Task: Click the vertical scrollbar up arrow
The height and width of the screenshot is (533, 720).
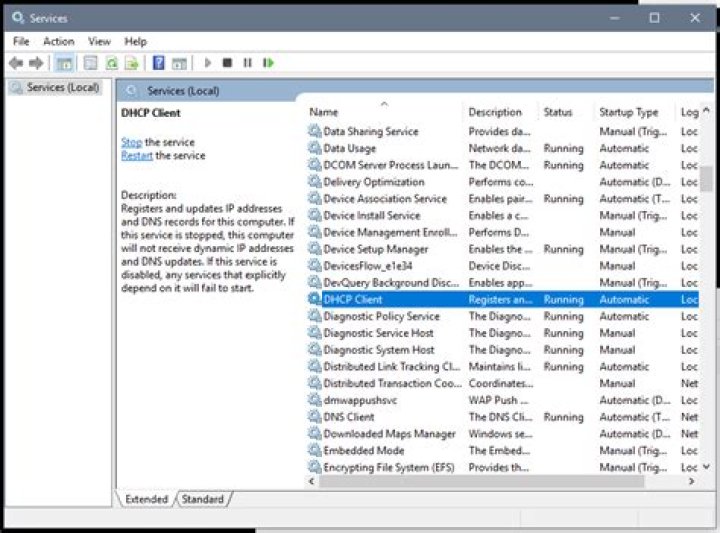Action: 706,110
